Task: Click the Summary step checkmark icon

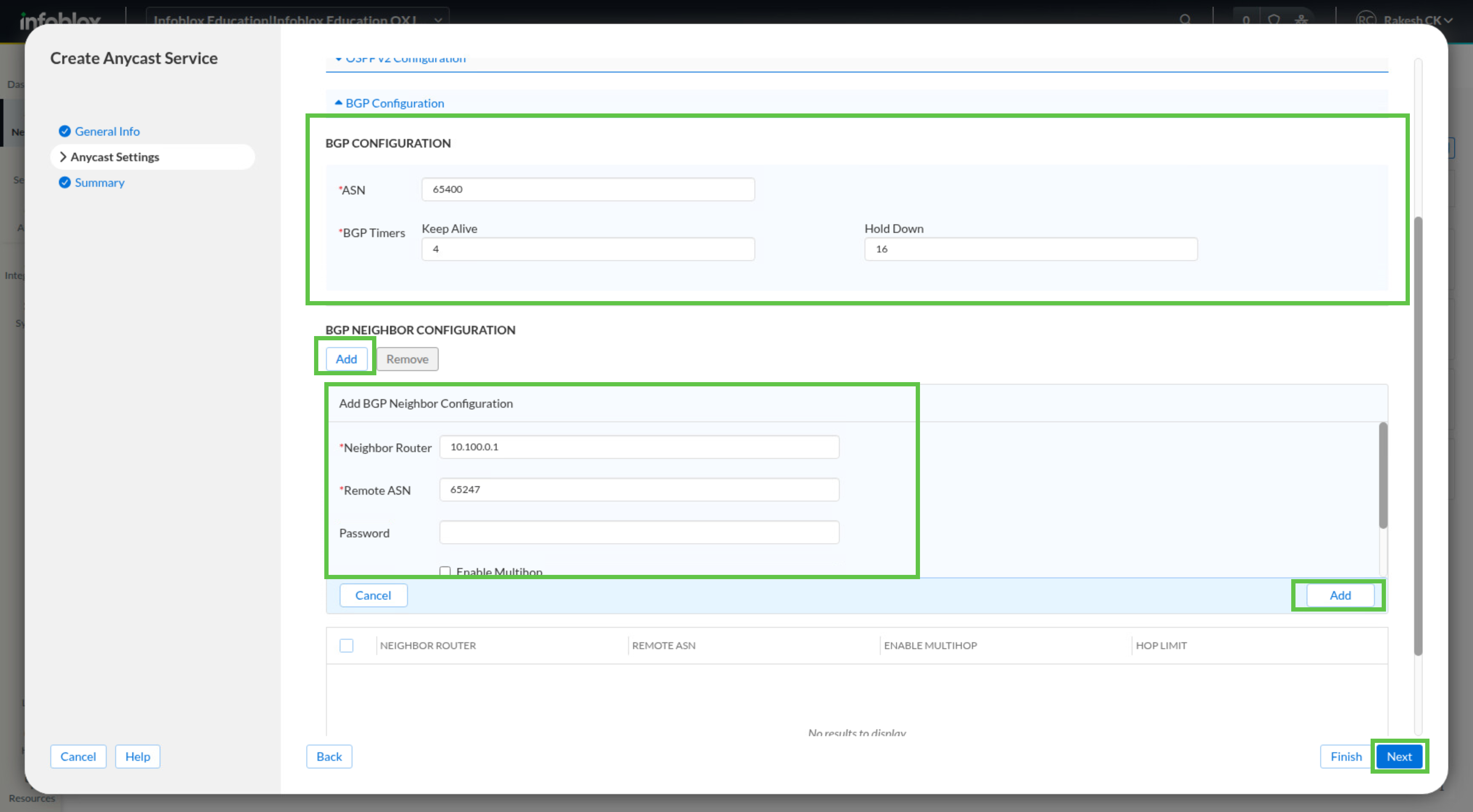Action: click(64, 182)
